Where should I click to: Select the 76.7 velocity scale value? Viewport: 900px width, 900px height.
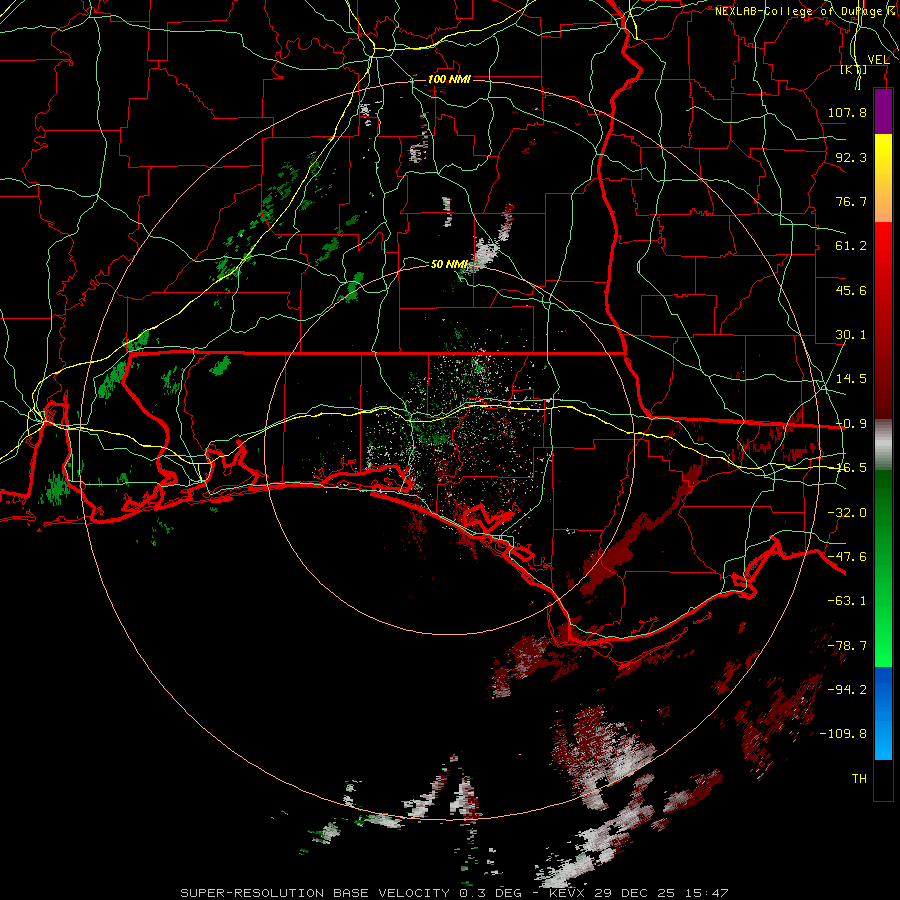(851, 201)
